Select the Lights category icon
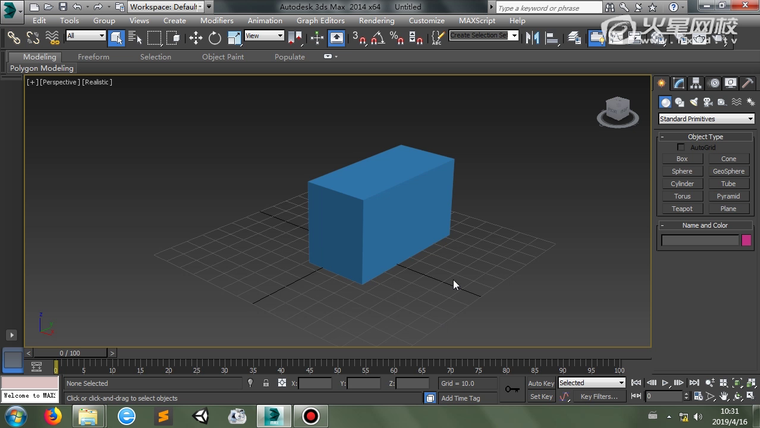The height and width of the screenshot is (428, 760). 693,102
